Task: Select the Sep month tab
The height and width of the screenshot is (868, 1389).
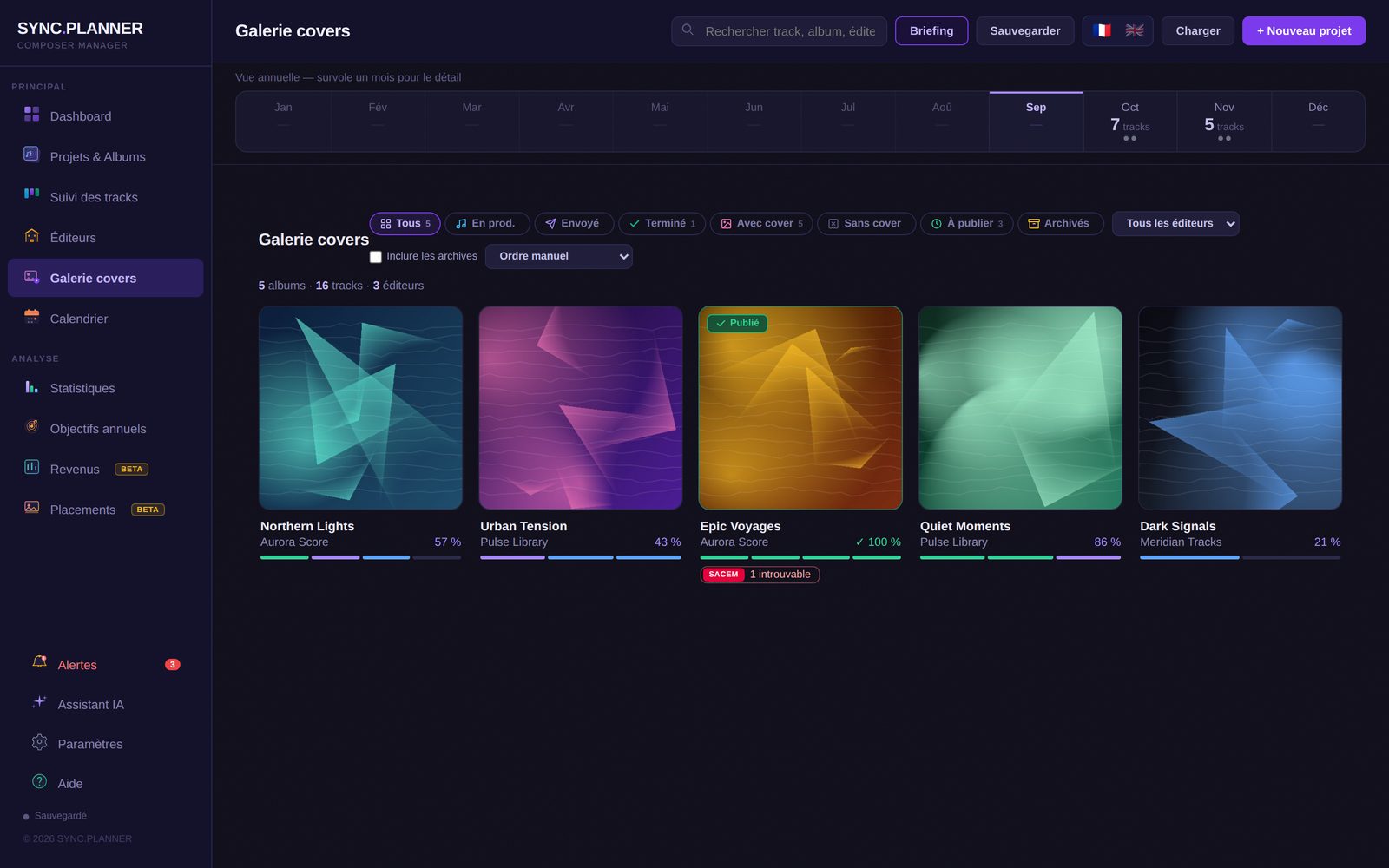Action: point(1036,122)
